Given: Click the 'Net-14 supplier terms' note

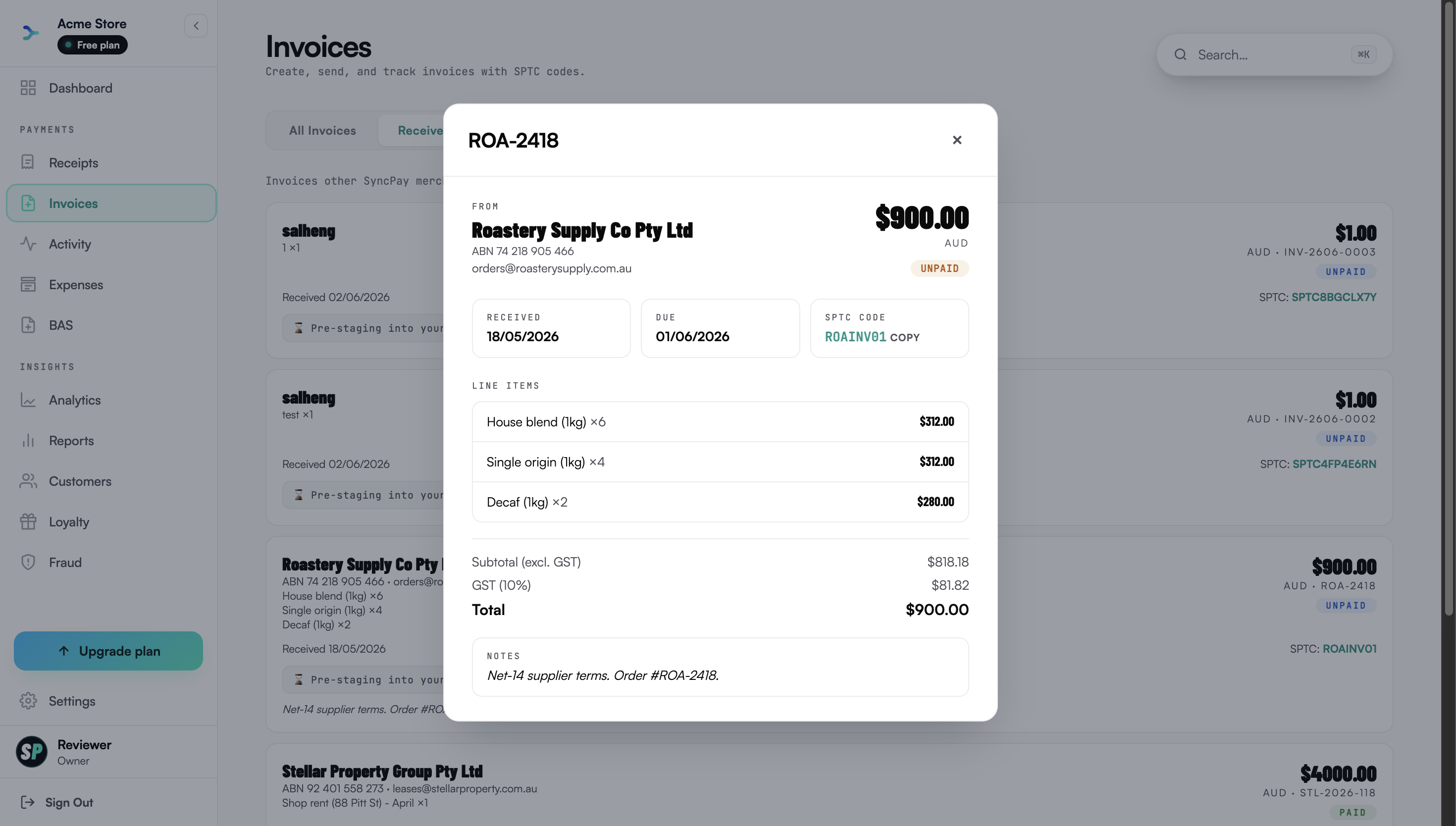Looking at the screenshot, I should 602,675.
